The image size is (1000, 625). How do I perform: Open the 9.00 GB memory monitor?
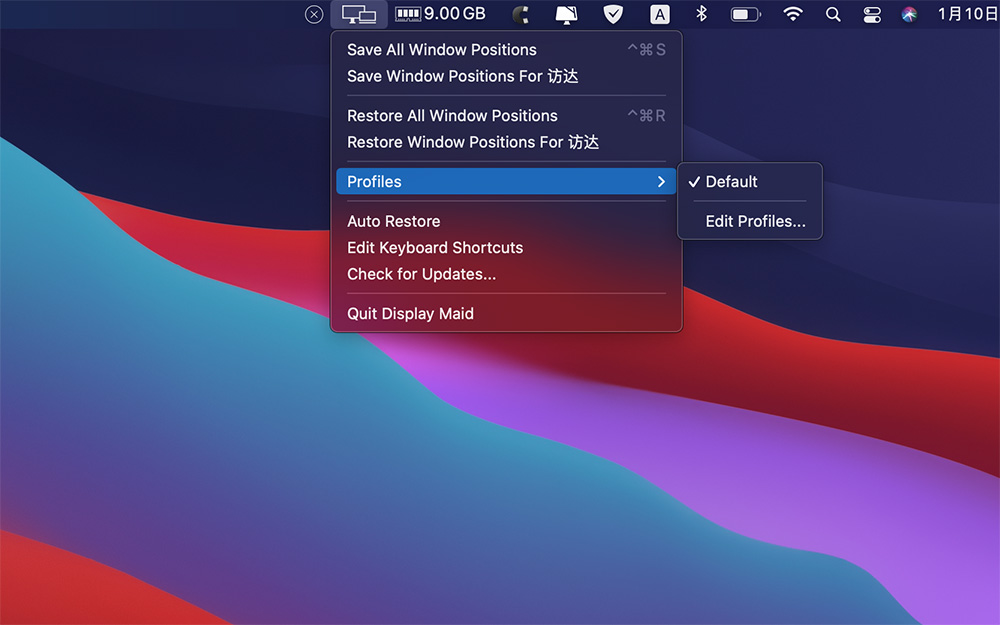441,13
